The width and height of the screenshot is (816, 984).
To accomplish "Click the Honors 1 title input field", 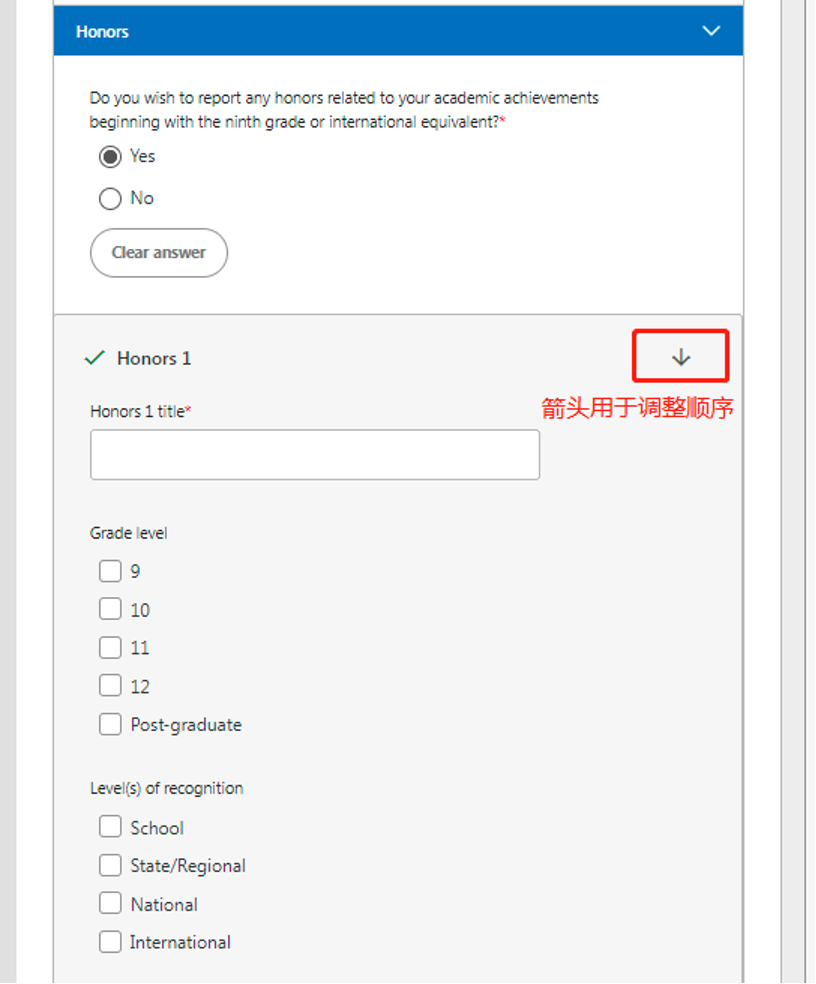I will coord(314,455).
